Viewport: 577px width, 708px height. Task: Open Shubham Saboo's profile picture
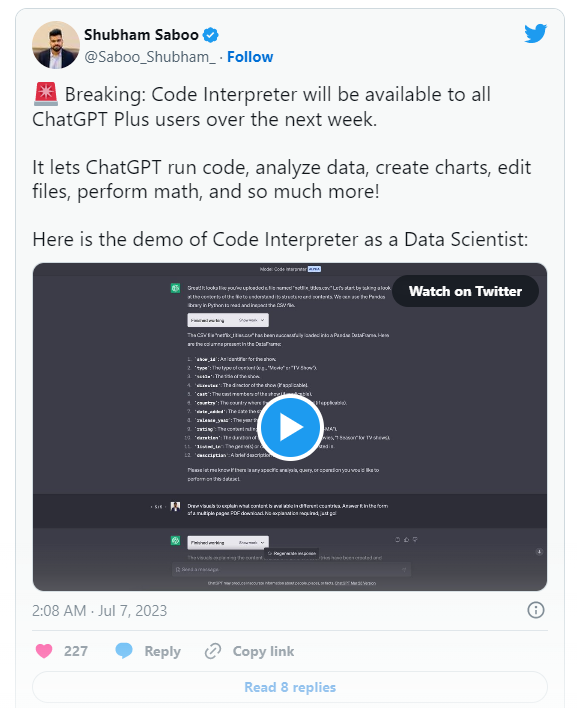click(56, 45)
